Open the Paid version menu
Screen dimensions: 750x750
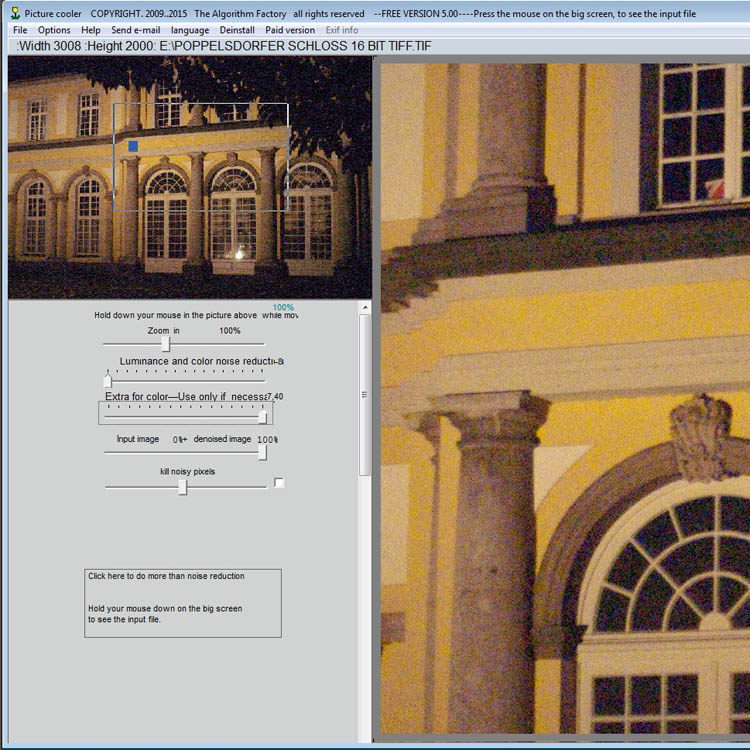click(290, 30)
